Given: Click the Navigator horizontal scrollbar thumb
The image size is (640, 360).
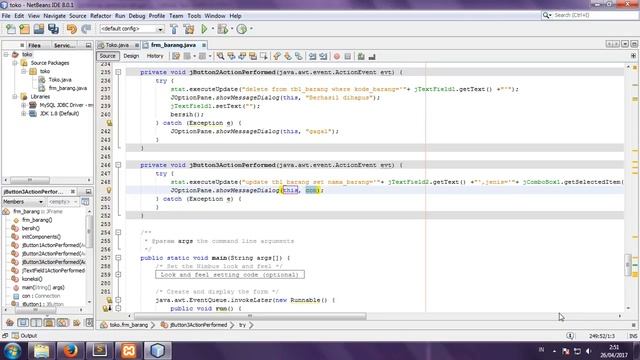Looking at the screenshot, I should coord(36,310).
